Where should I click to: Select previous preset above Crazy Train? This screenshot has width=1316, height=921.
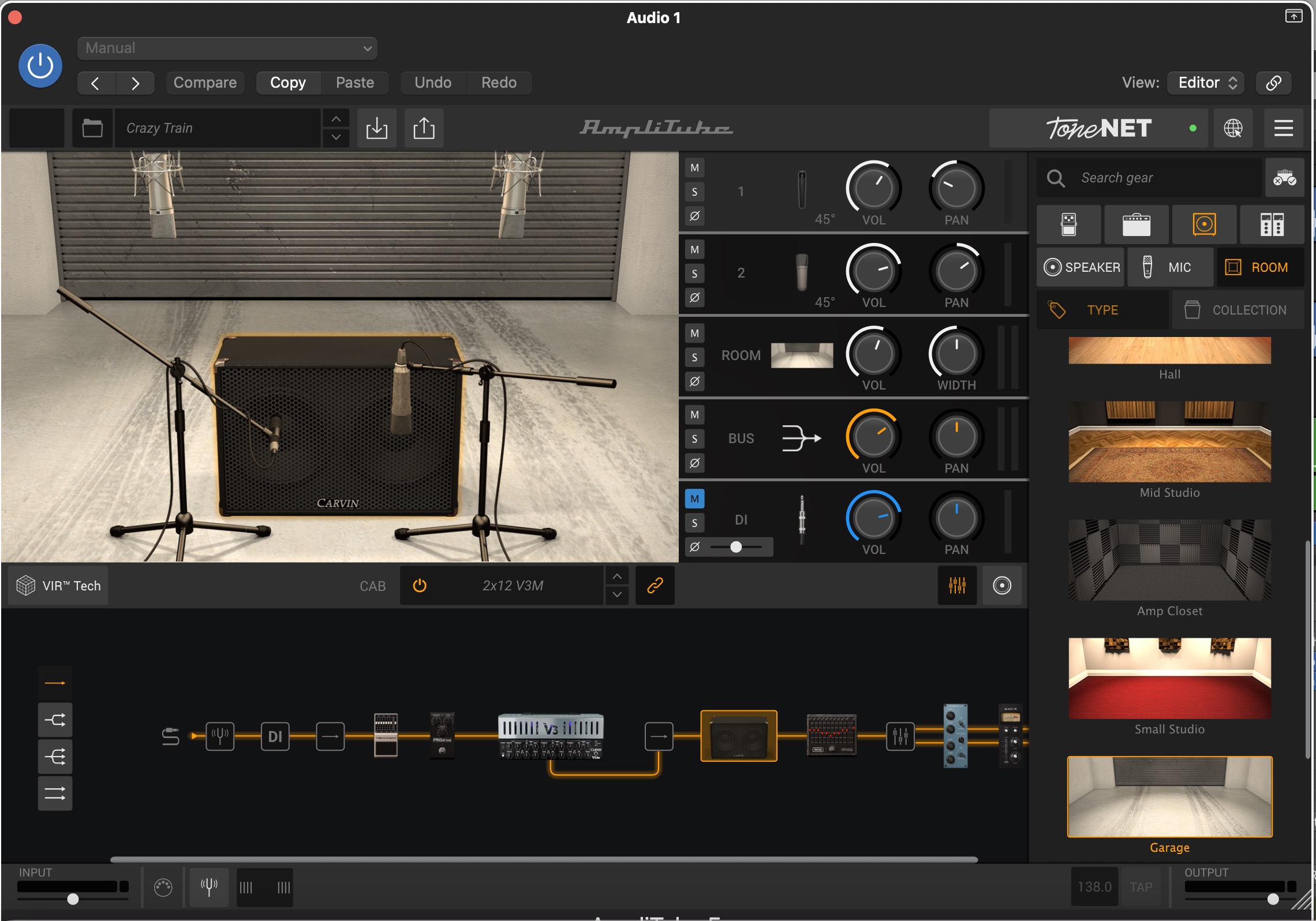click(x=336, y=119)
